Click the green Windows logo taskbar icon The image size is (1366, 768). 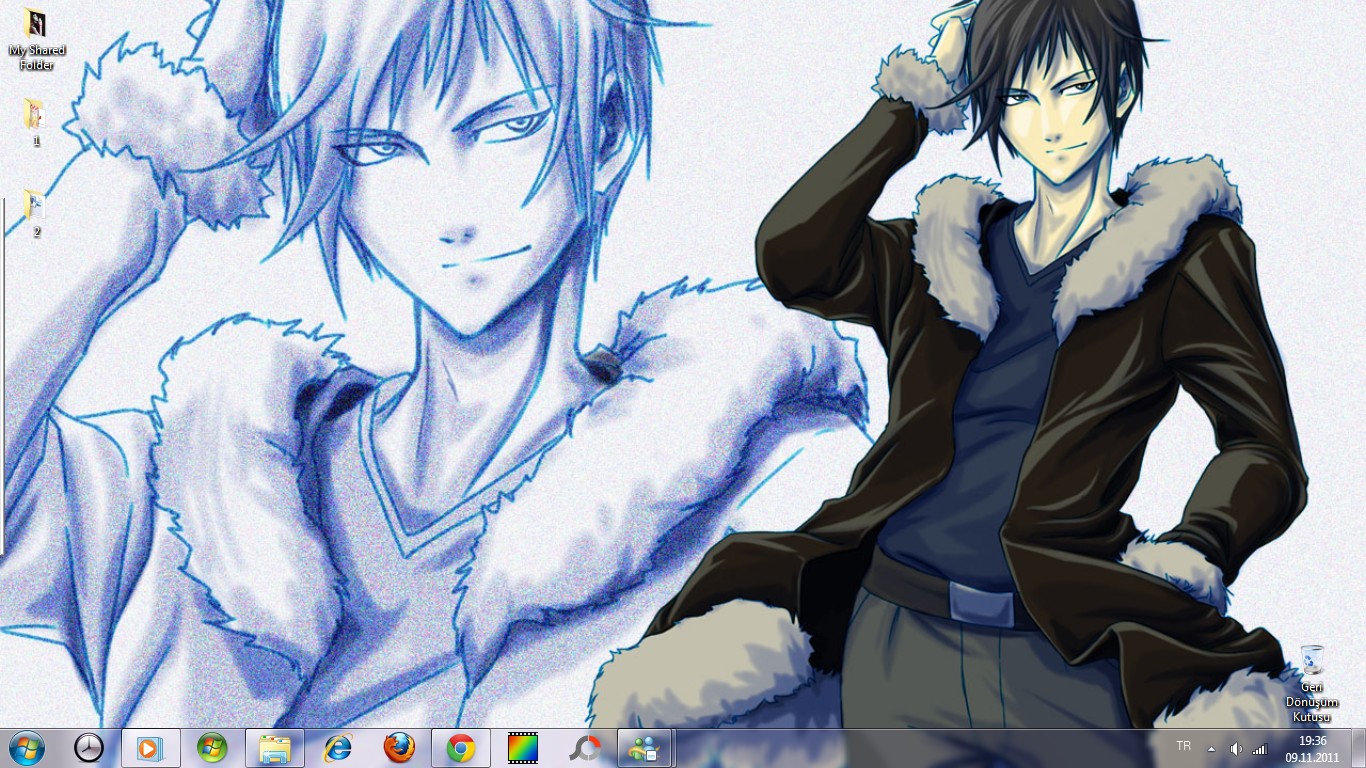tap(212, 748)
